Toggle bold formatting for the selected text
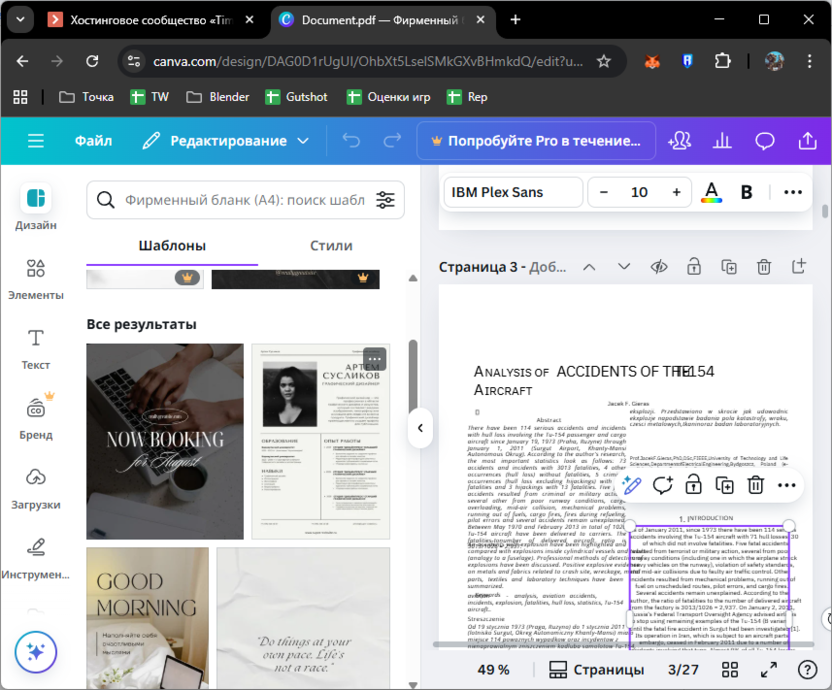 746,191
